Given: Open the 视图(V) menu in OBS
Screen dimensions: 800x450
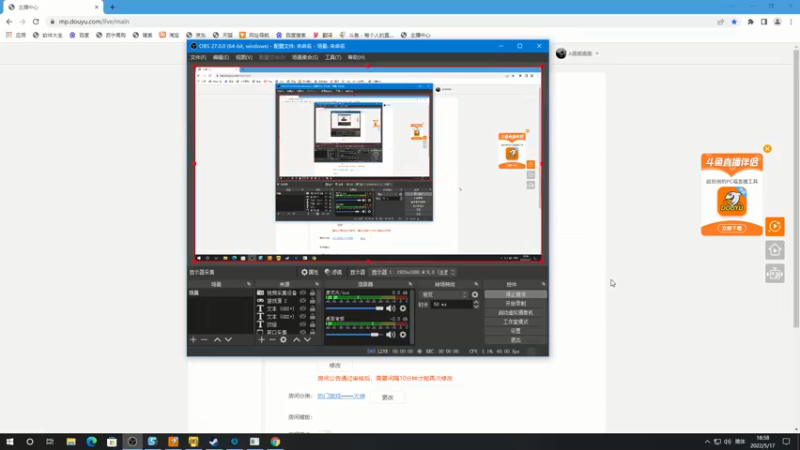Looking at the screenshot, I should pos(244,58).
